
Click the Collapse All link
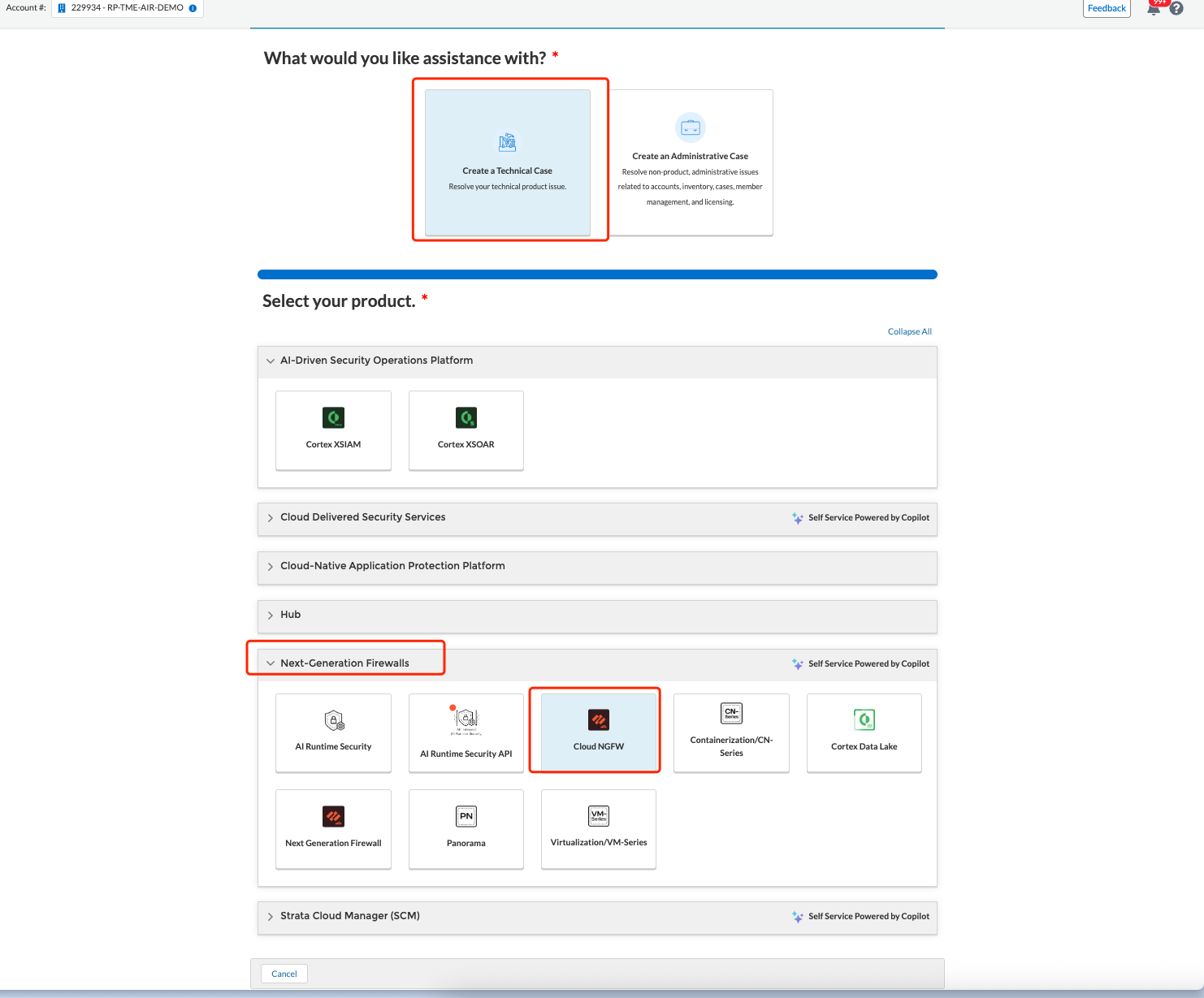(910, 331)
